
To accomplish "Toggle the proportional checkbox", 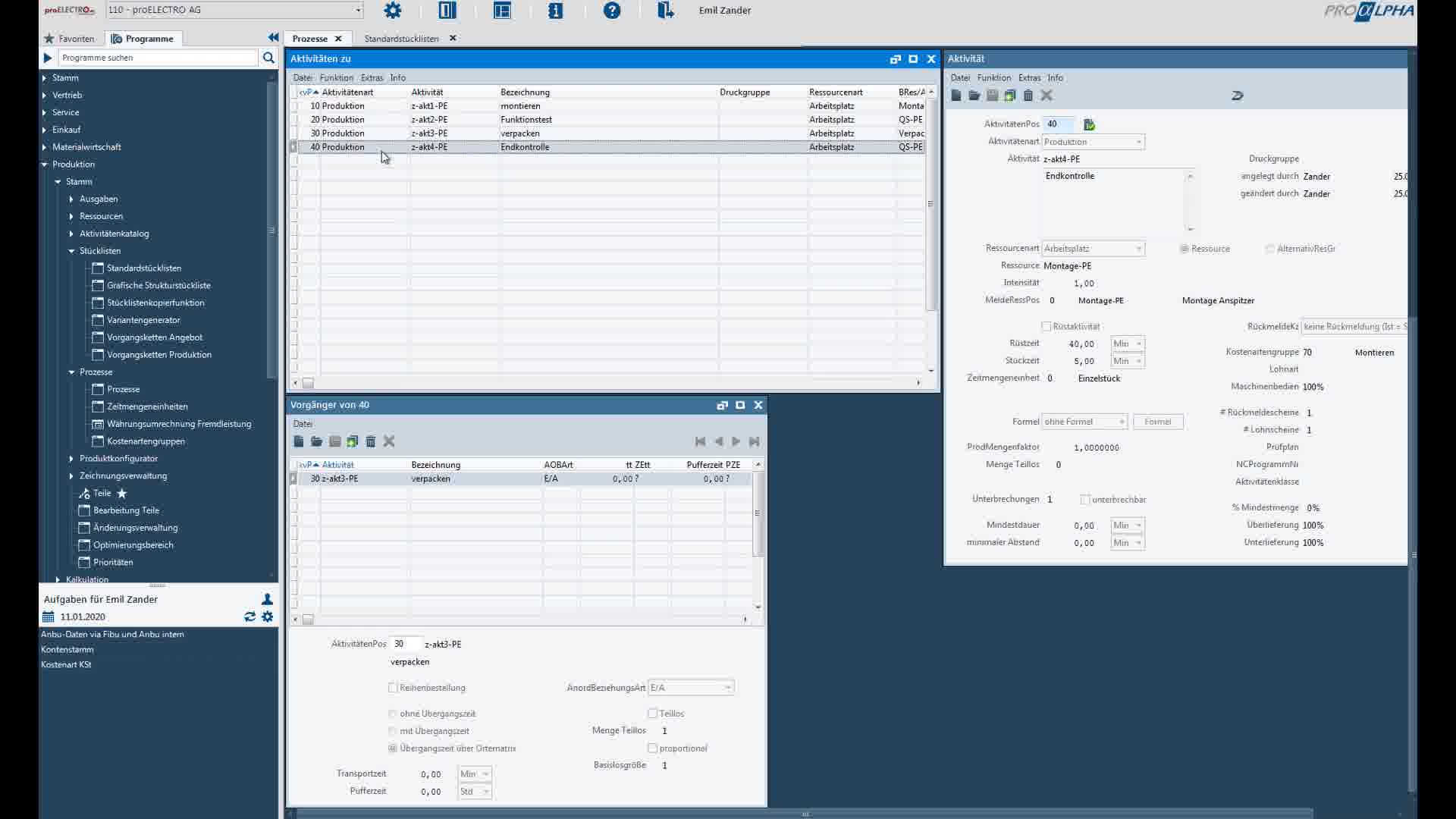I will point(652,748).
